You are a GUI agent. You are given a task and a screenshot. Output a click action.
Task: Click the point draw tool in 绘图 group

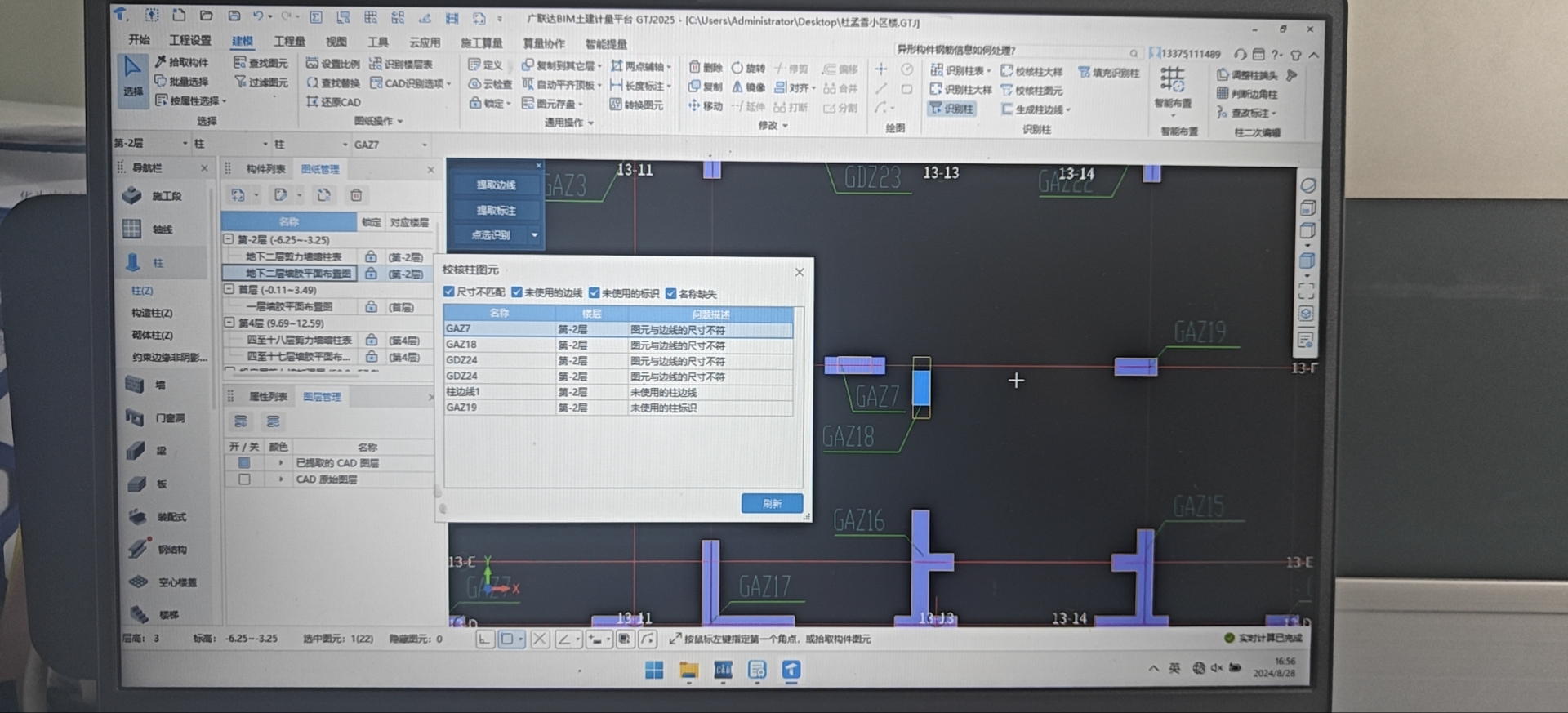pyautogui.click(x=881, y=69)
